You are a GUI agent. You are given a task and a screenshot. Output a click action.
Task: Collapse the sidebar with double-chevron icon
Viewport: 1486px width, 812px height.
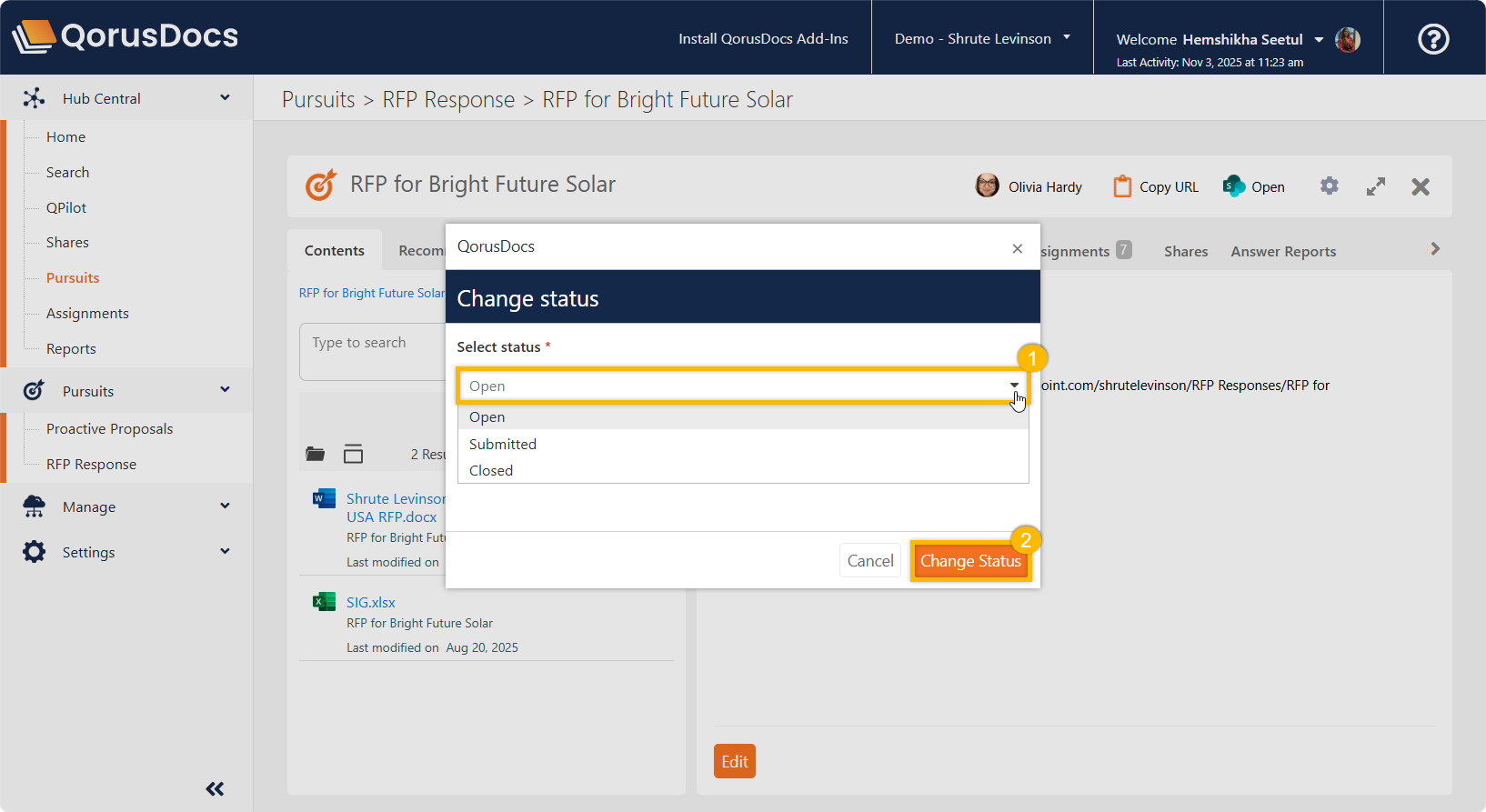coord(215,788)
